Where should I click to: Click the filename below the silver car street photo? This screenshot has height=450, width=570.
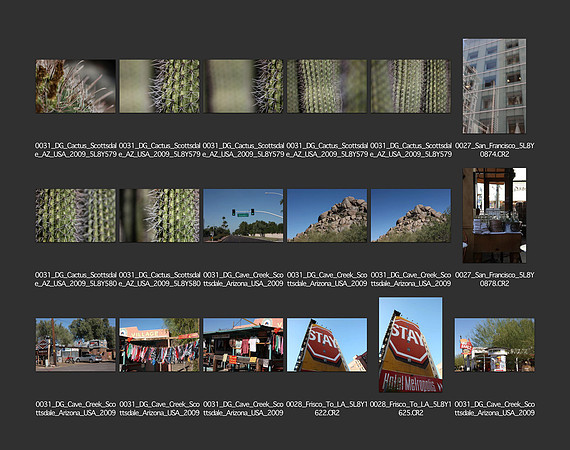click(76, 408)
